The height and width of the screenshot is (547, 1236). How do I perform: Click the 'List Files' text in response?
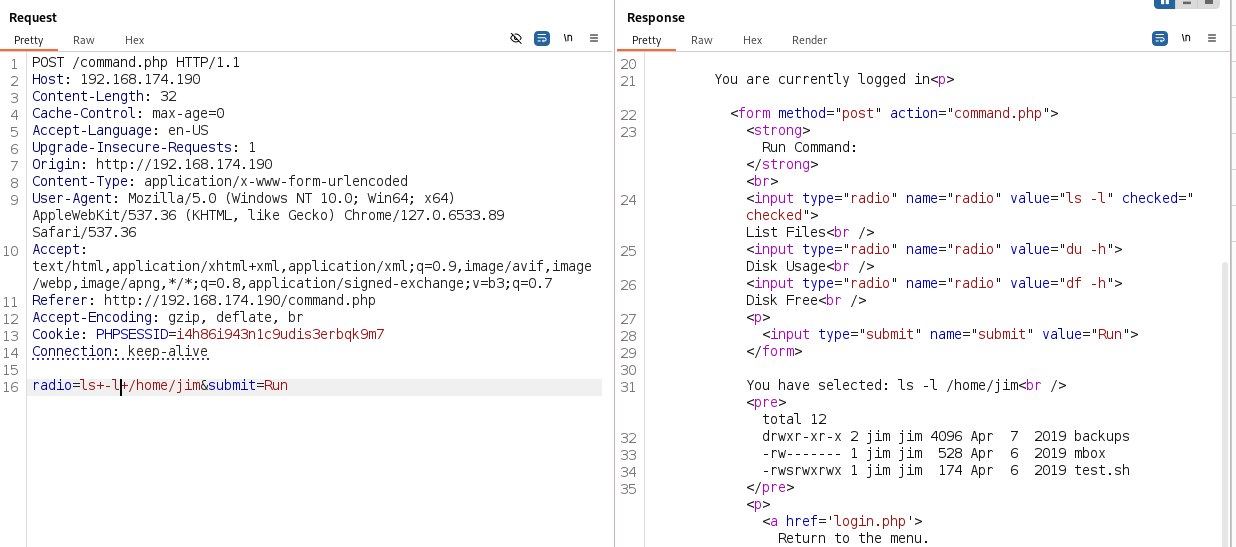[786, 232]
